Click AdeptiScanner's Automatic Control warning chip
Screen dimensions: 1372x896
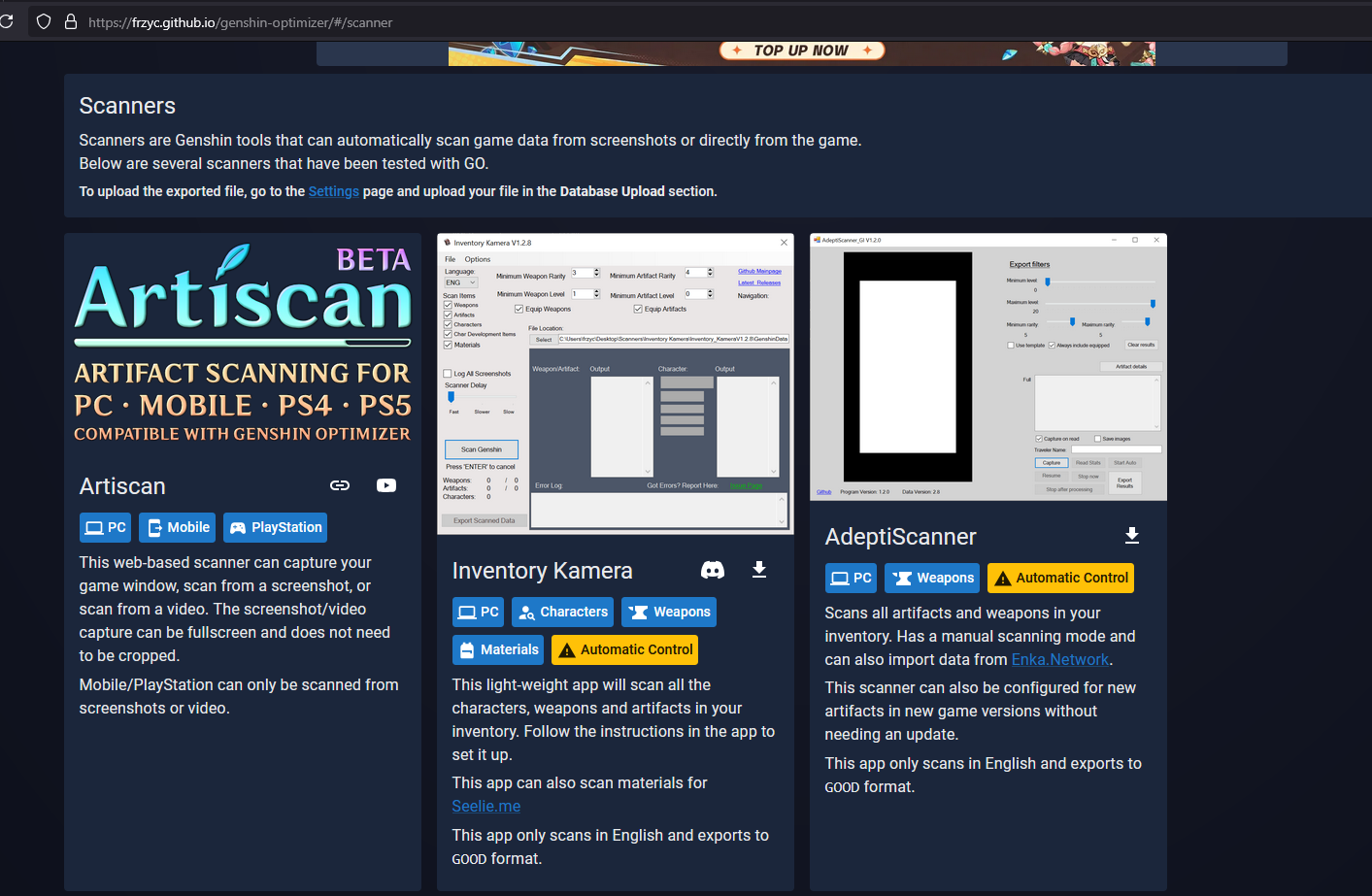(x=1060, y=578)
